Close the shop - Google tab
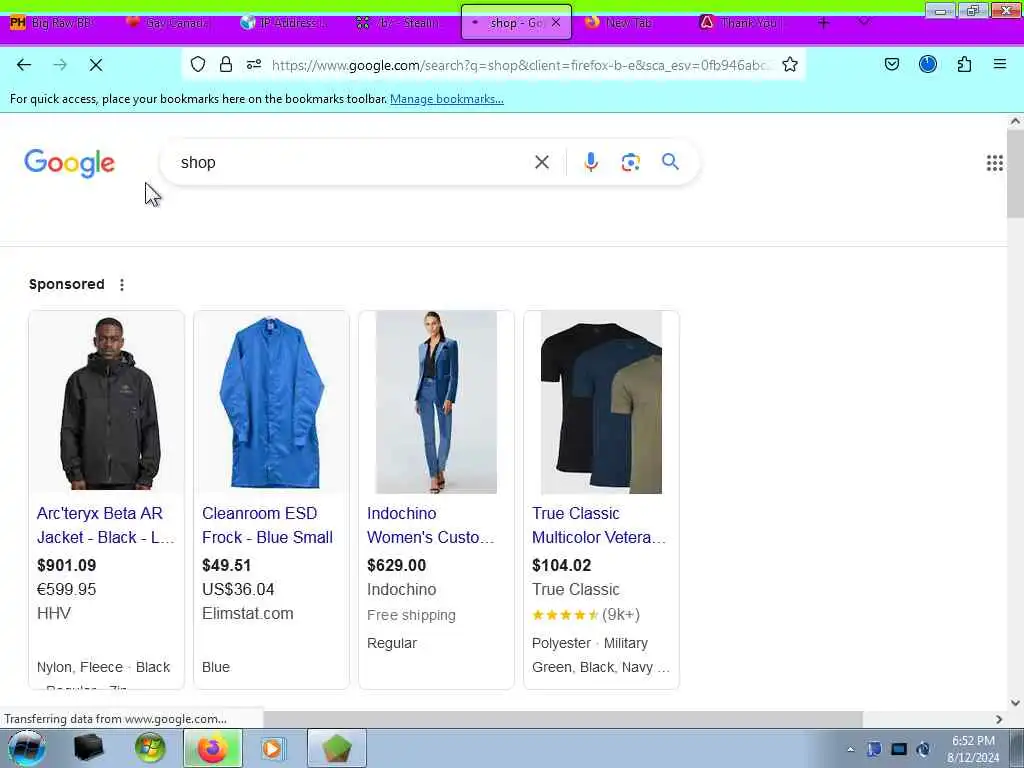The image size is (1024, 768). (x=556, y=23)
